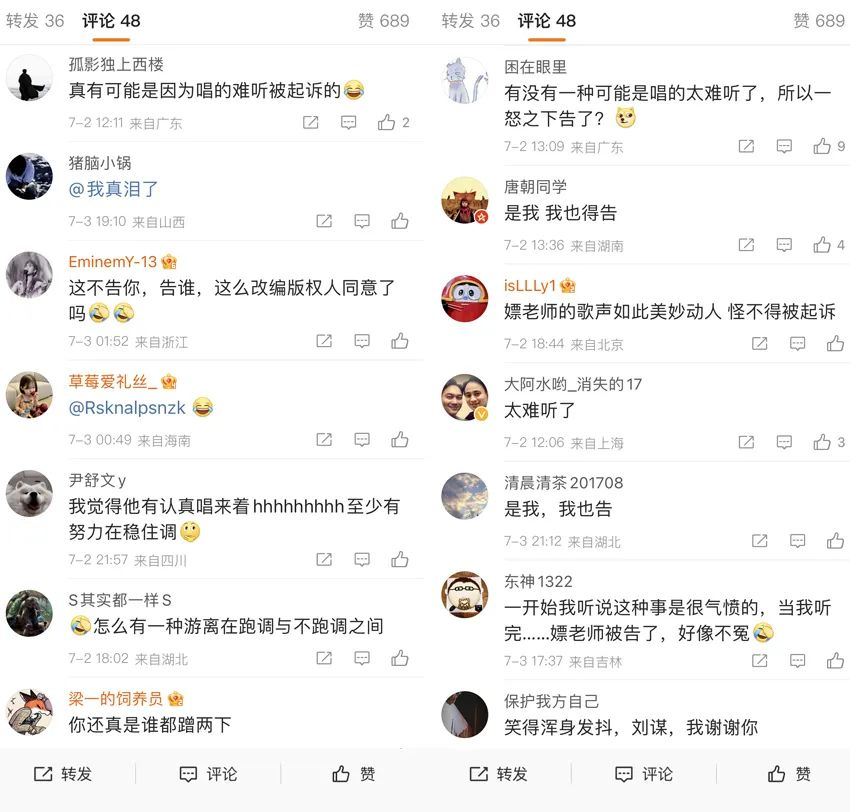Image resolution: width=850 pixels, height=812 pixels.
Task: Tap the repost icon on 猪脑小锅's comment
Action: coord(324,221)
